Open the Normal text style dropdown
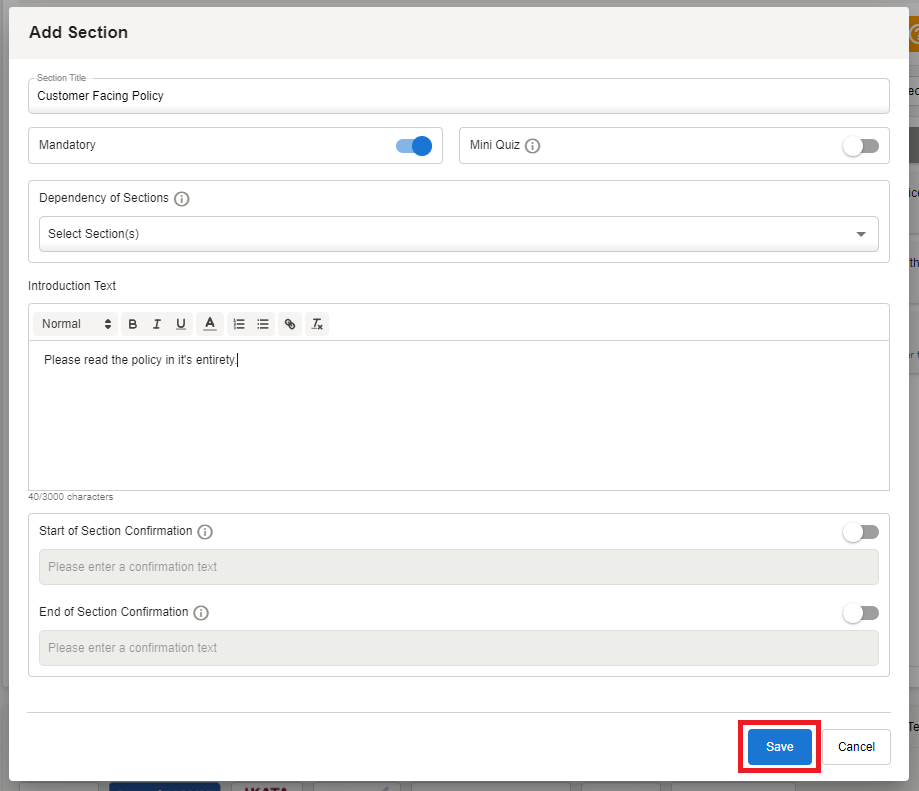 76,324
